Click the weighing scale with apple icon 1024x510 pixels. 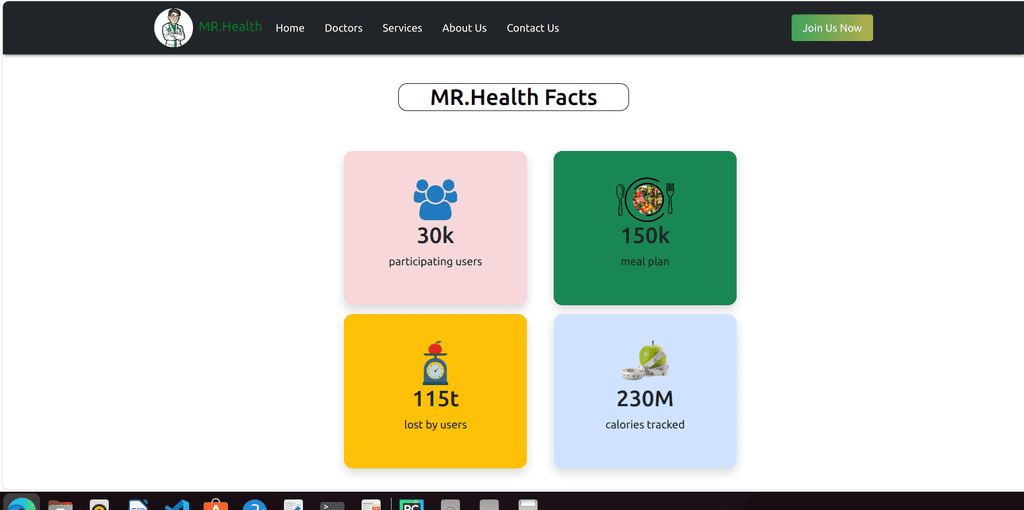[x=435, y=362]
